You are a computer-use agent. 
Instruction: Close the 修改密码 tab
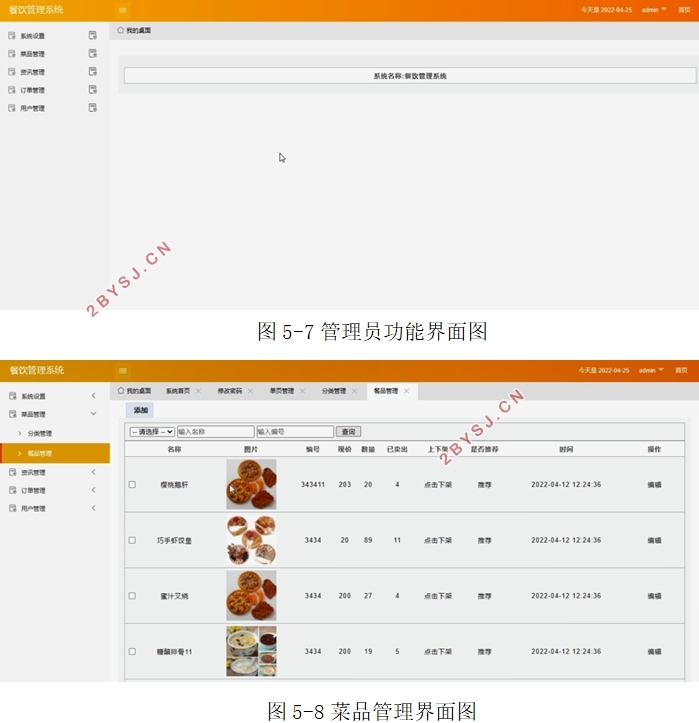click(250, 391)
